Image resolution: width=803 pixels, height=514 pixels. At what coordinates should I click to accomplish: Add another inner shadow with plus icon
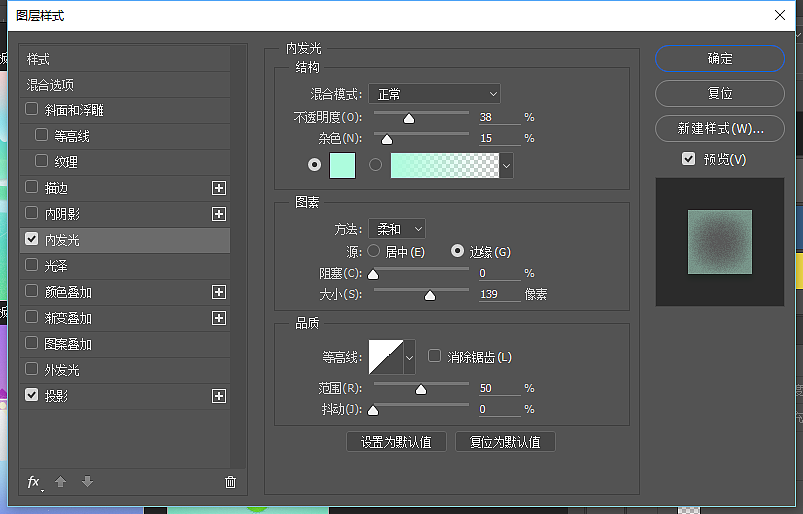coord(219,214)
